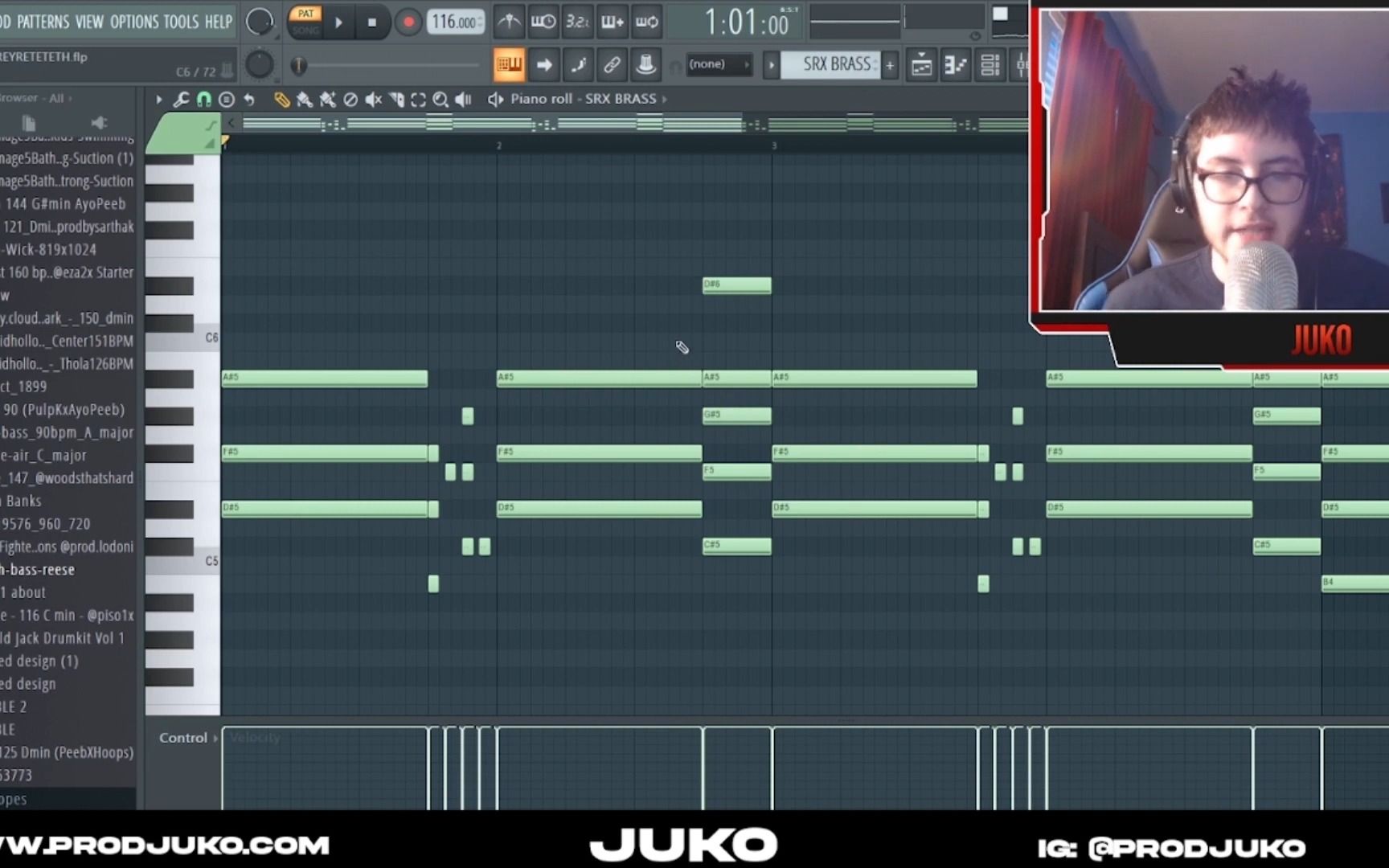
Task: Select browser item h-bass-reese
Action: point(37,569)
